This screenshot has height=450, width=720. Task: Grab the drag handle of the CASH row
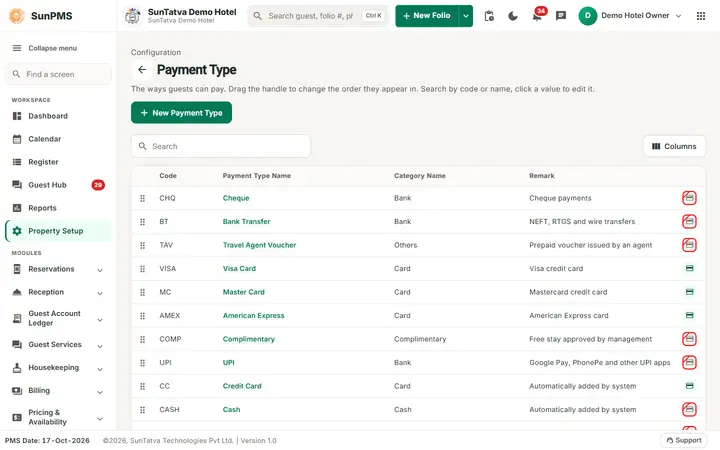(142, 410)
